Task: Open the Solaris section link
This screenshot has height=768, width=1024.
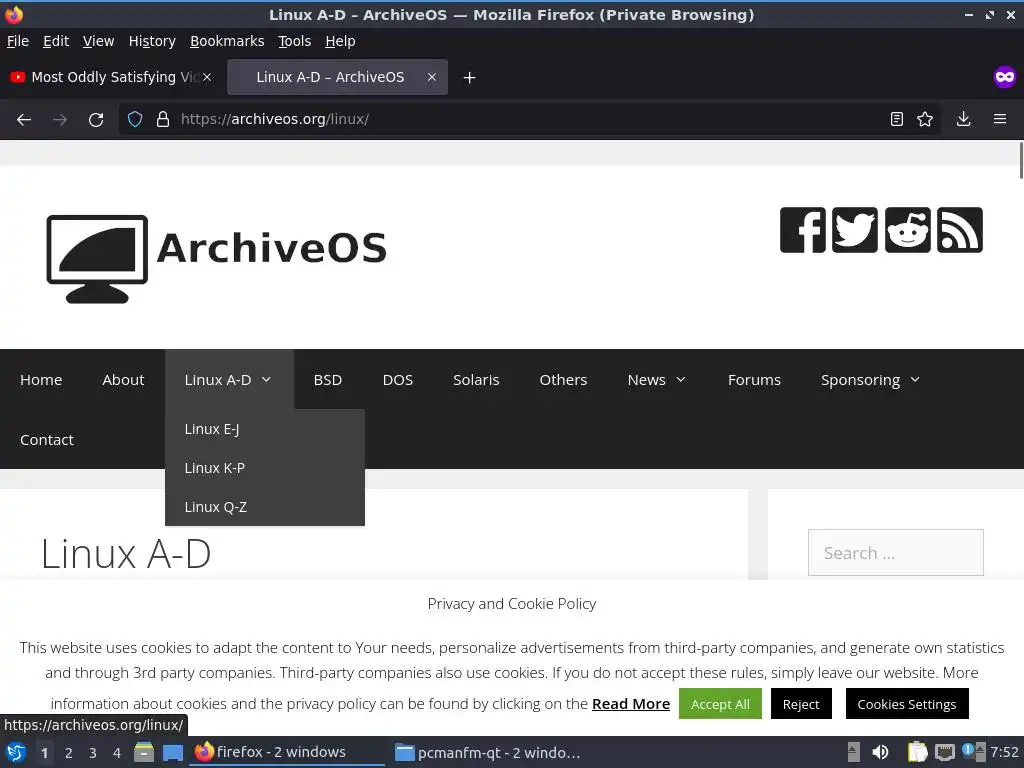Action: (x=476, y=379)
